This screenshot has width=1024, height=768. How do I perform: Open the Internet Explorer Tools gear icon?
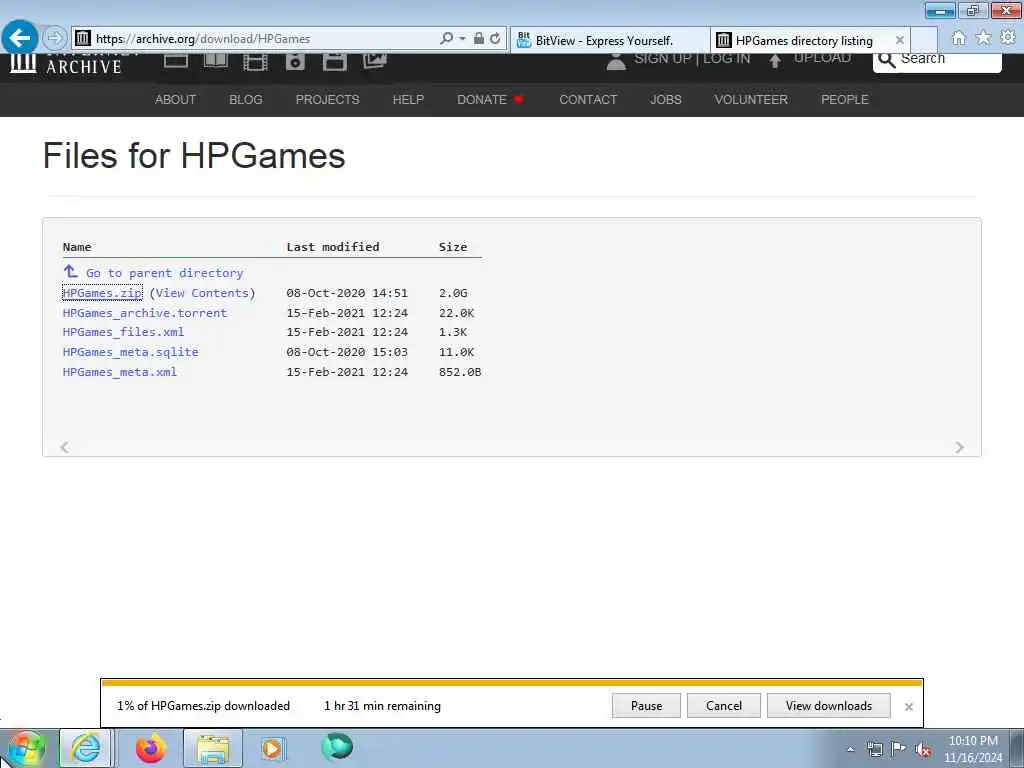[1008, 38]
